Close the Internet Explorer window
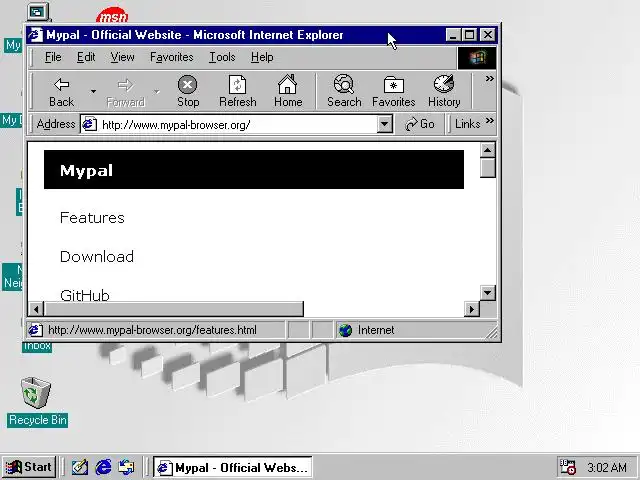The height and width of the screenshot is (480, 640). (x=487, y=35)
